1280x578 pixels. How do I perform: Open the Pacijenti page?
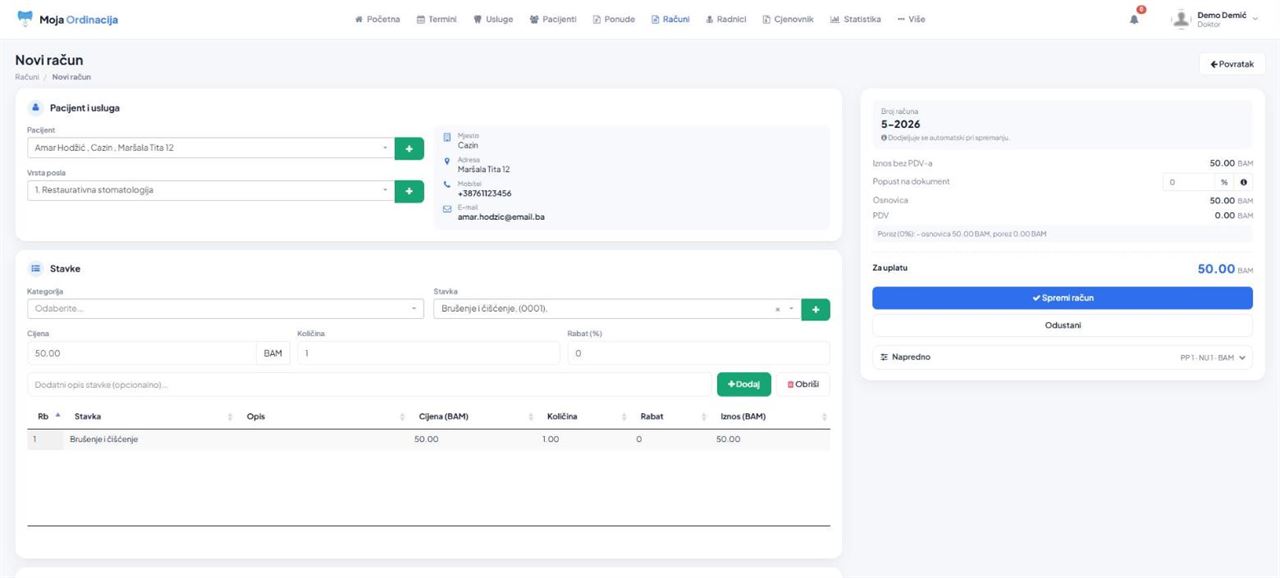[x=553, y=19]
